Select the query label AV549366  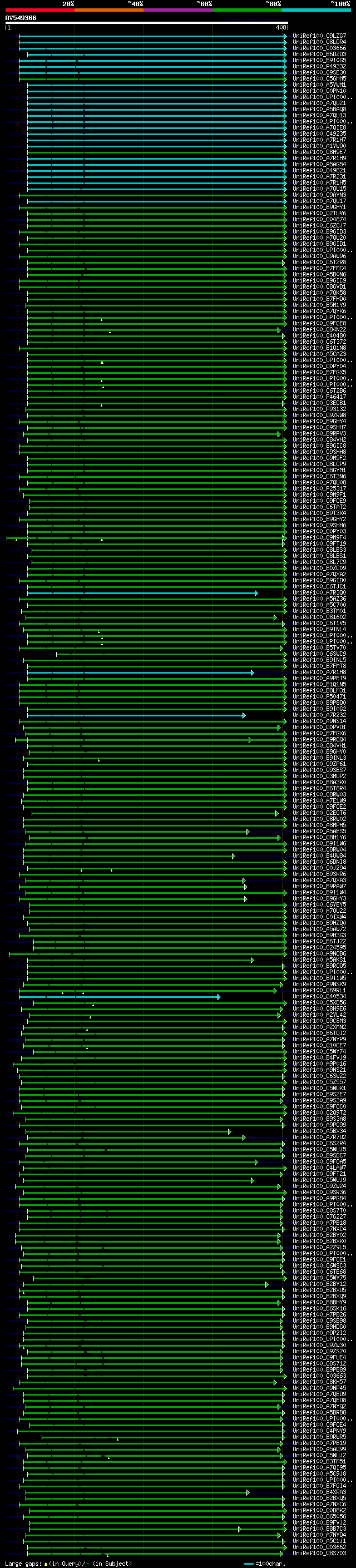[21, 18]
